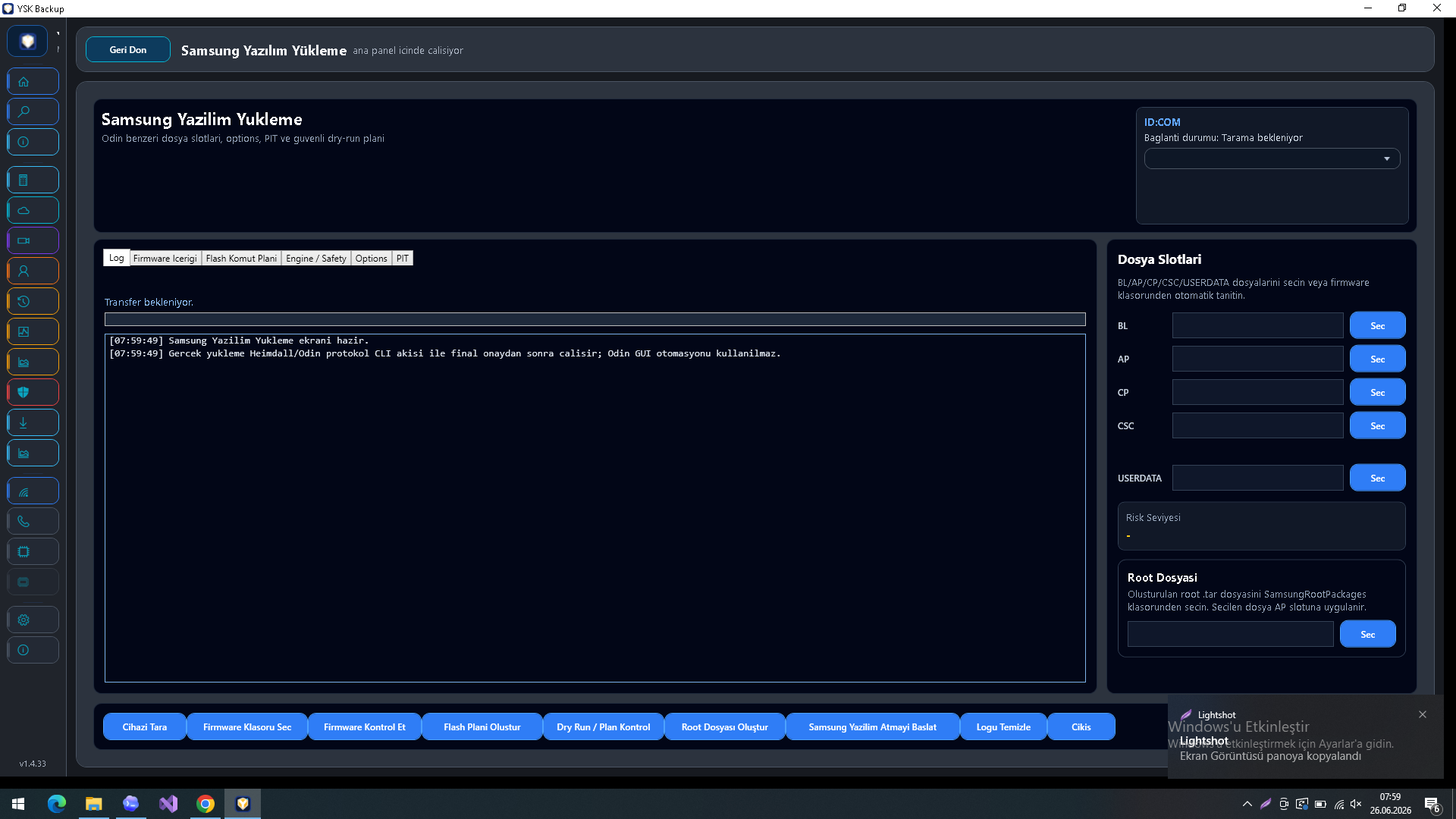Image resolution: width=1456 pixels, height=819 pixels.
Task: Clear the log with Logu Temizle
Action: tap(1003, 726)
